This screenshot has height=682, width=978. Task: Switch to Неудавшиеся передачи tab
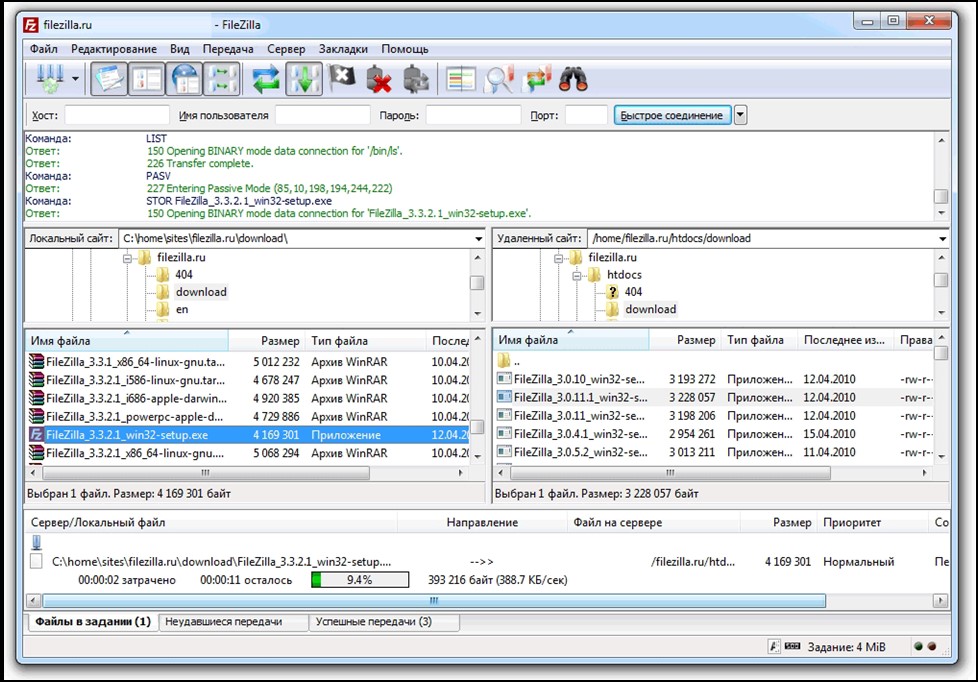234,622
